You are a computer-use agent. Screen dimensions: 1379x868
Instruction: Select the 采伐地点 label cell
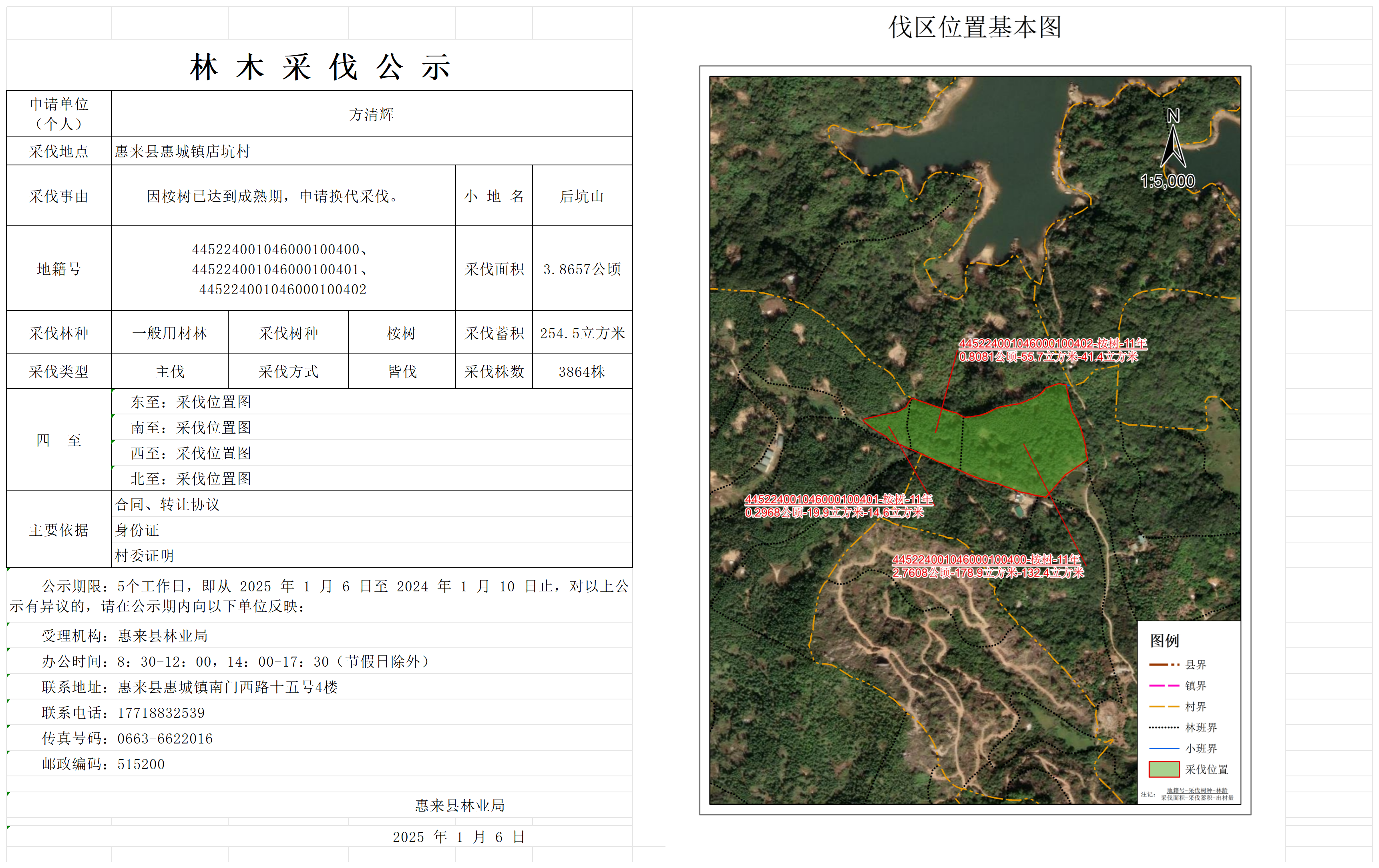tap(59, 151)
